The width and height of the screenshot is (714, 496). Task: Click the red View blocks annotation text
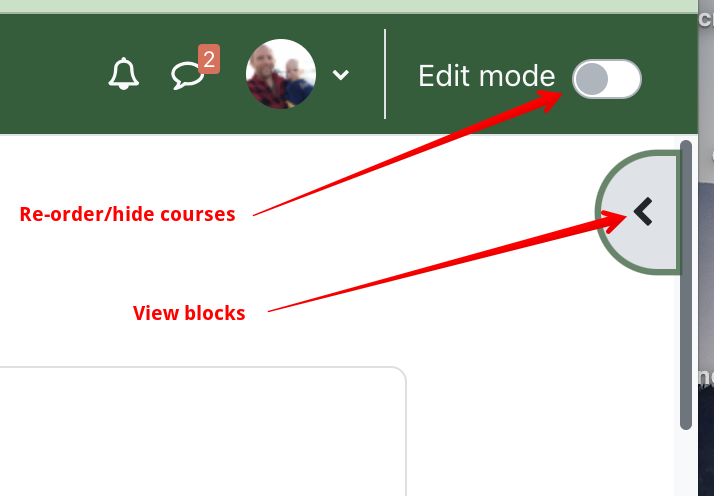click(x=189, y=313)
